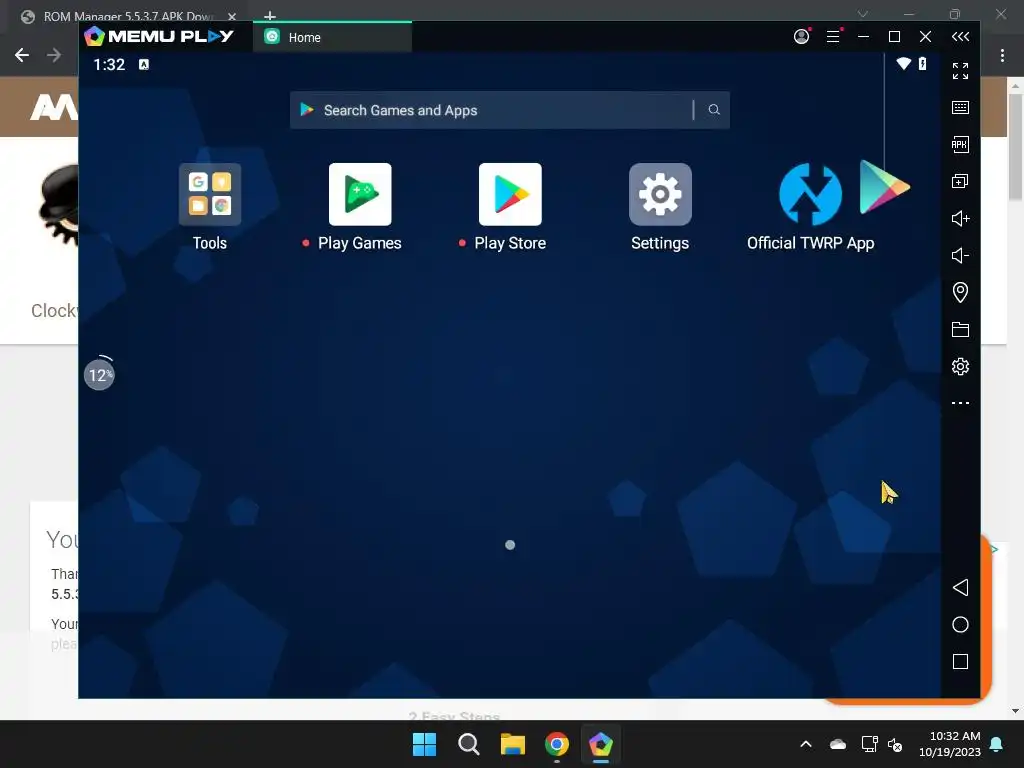Go back in Chrome browser
The image size is (1024, 768).
click(x=22, y=56)
